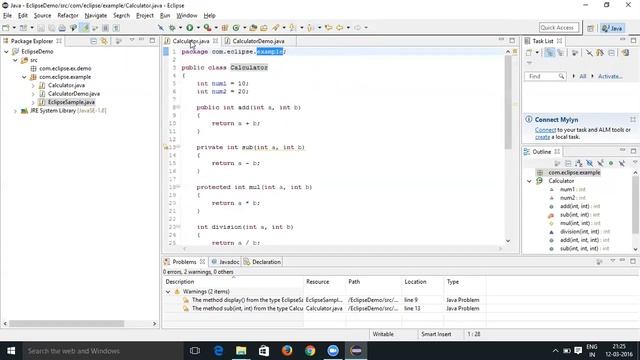Open the Navigate menu
The image size is (640, 360).
pyautogui.click(x=96, y=16)
